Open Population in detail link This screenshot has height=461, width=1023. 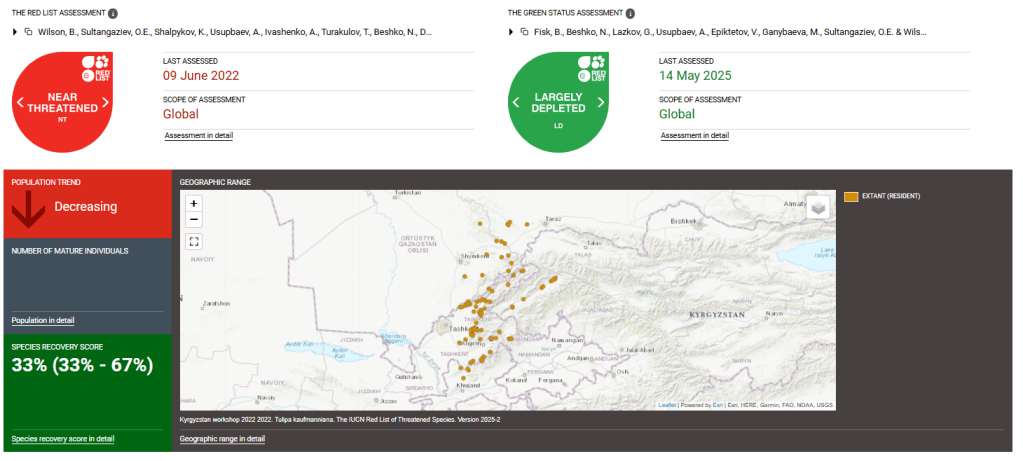[x=43, y=320]
